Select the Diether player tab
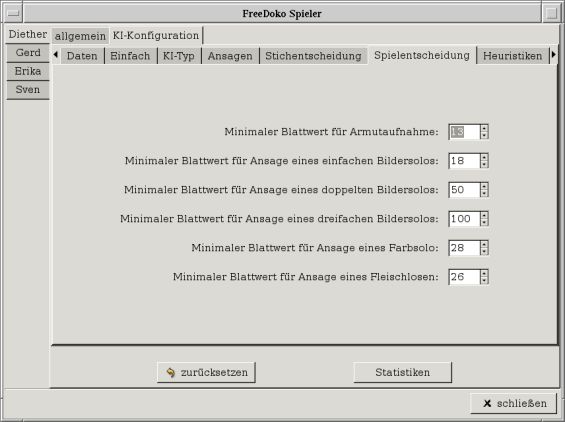This screenshot has height=422, width=565. [28, 35]
